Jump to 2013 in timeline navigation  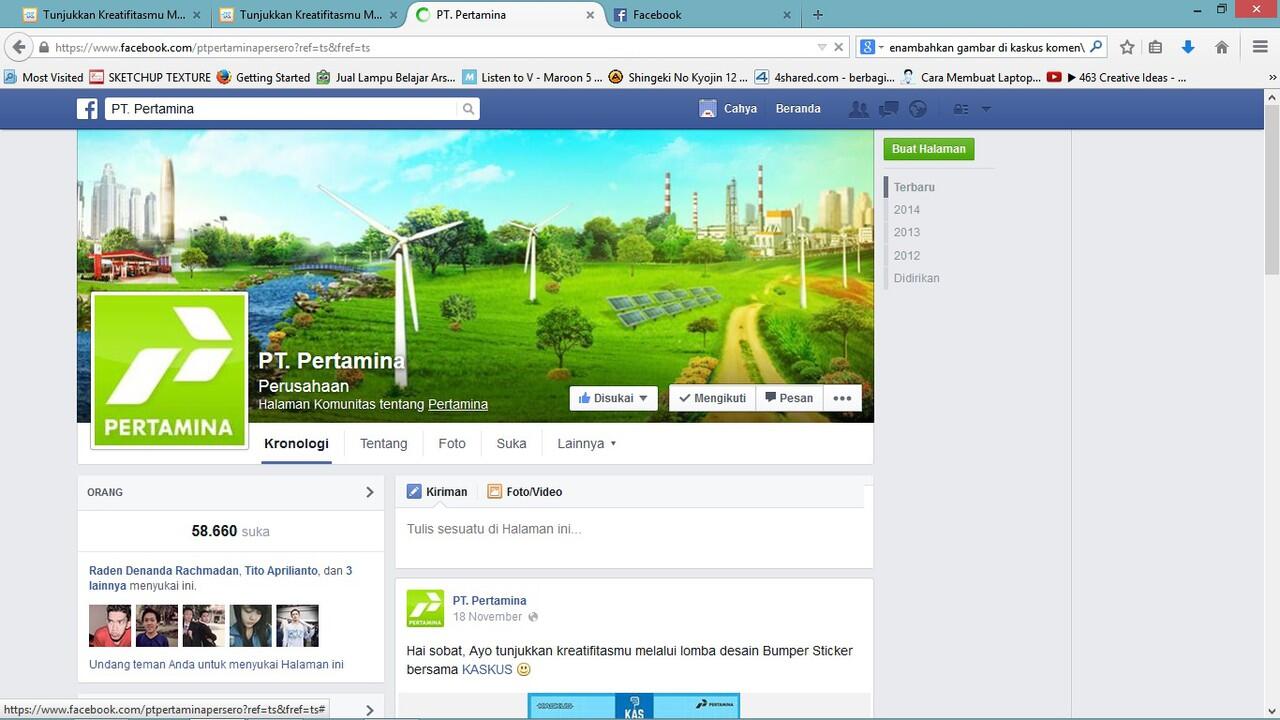907,233
